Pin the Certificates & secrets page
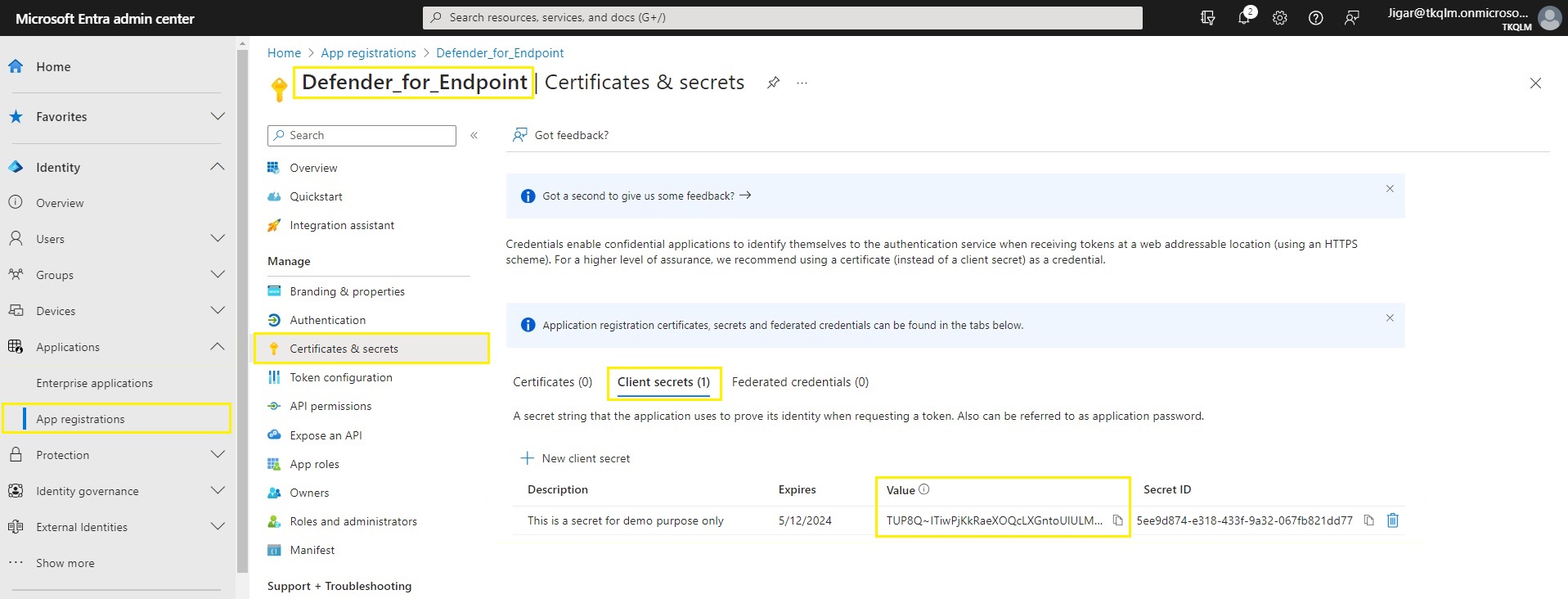 (773, 83)
